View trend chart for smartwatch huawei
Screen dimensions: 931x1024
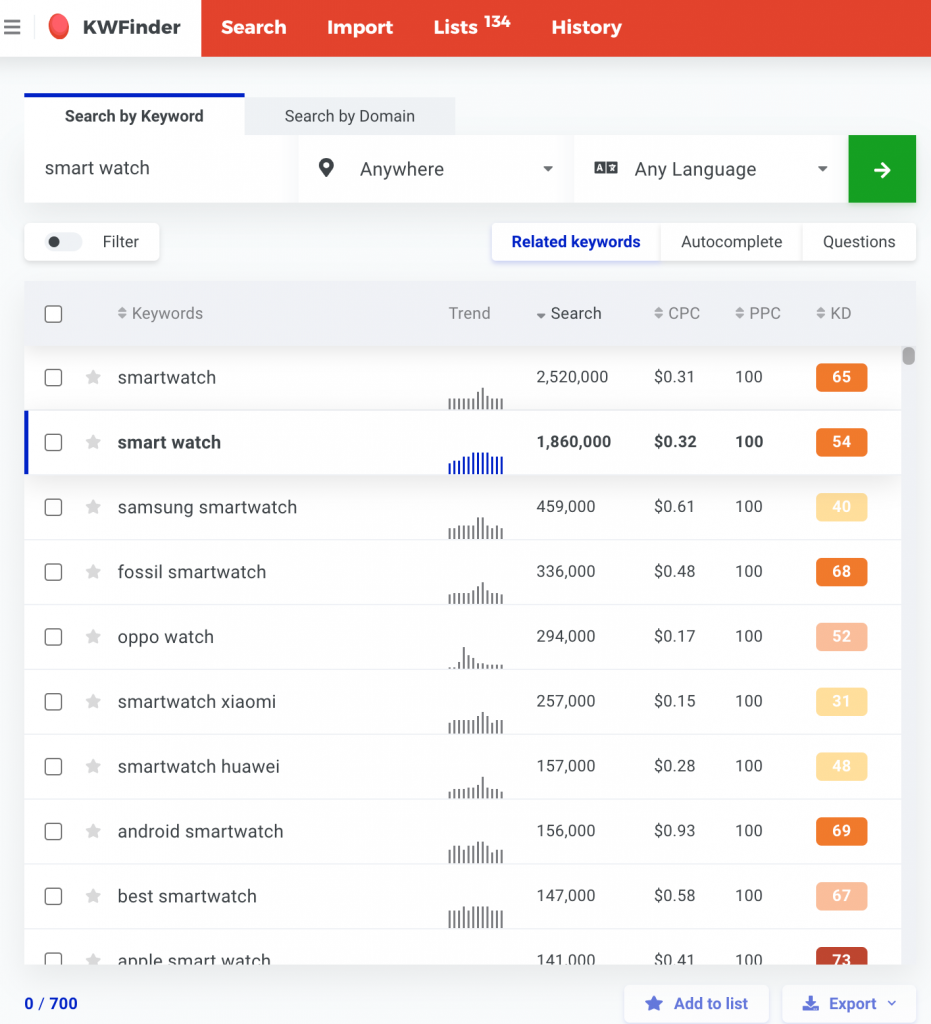click(x=475, y=787)
